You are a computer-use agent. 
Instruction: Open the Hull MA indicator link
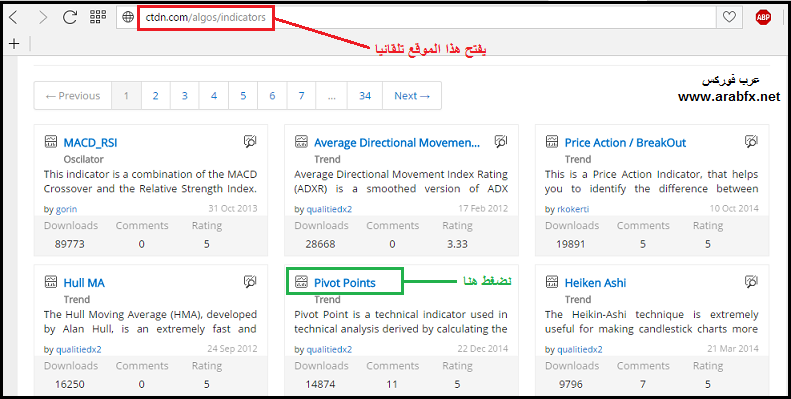[84, 283]
